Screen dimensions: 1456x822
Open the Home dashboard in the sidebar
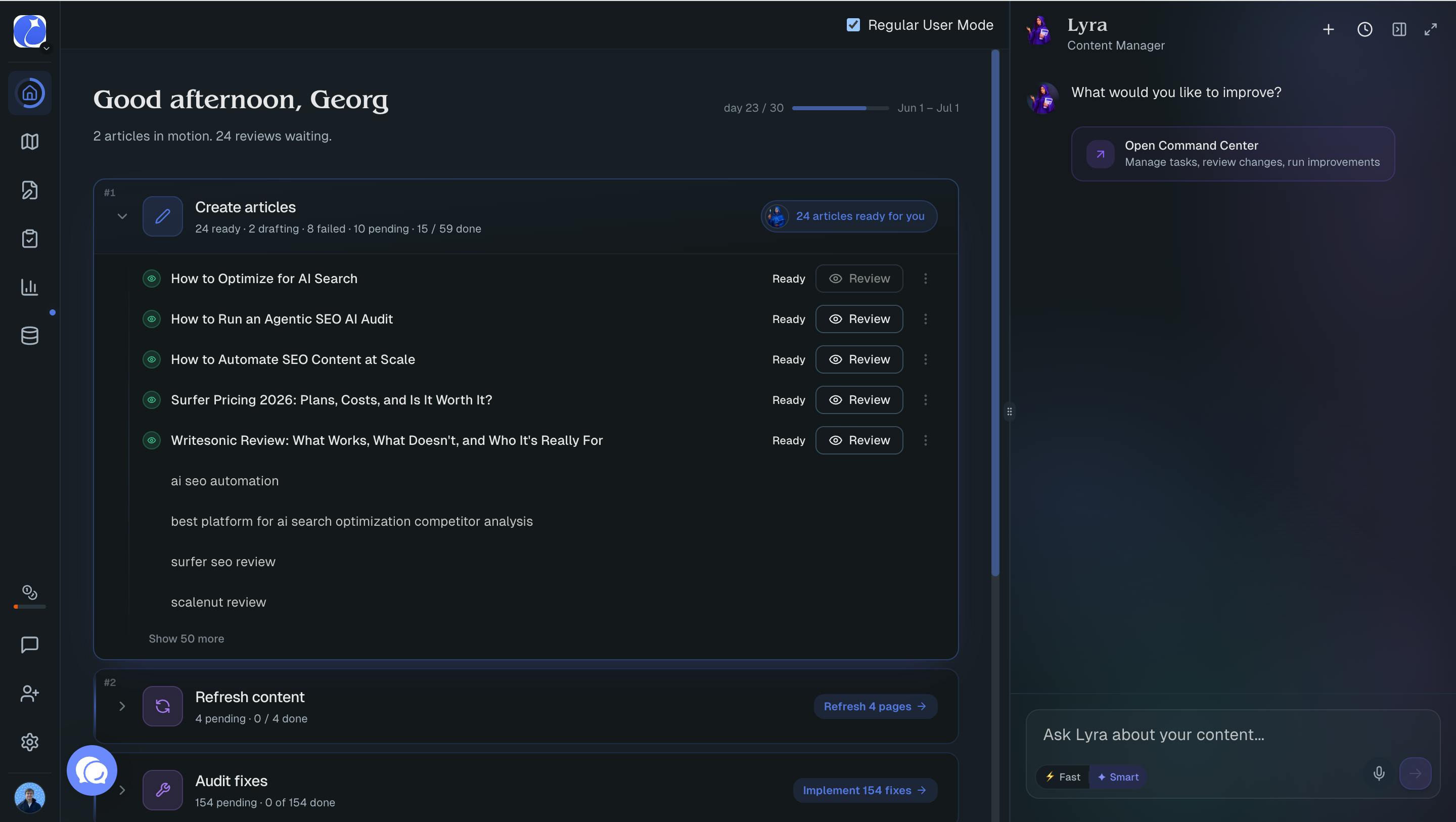point(30,94)
